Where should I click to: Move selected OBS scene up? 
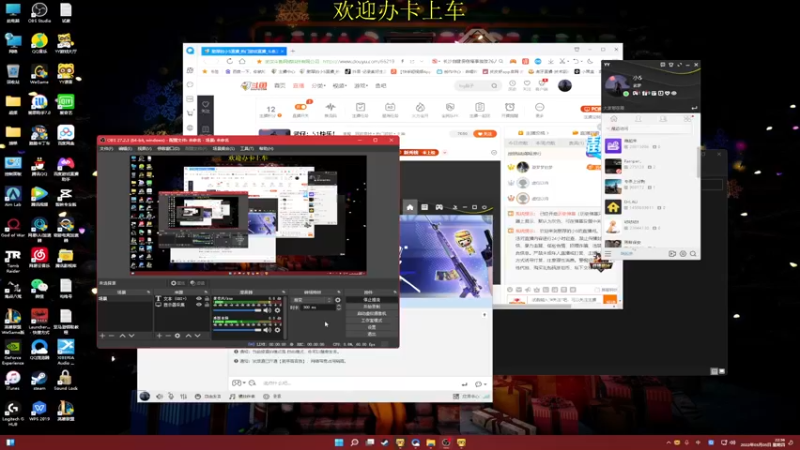point(122,336)
